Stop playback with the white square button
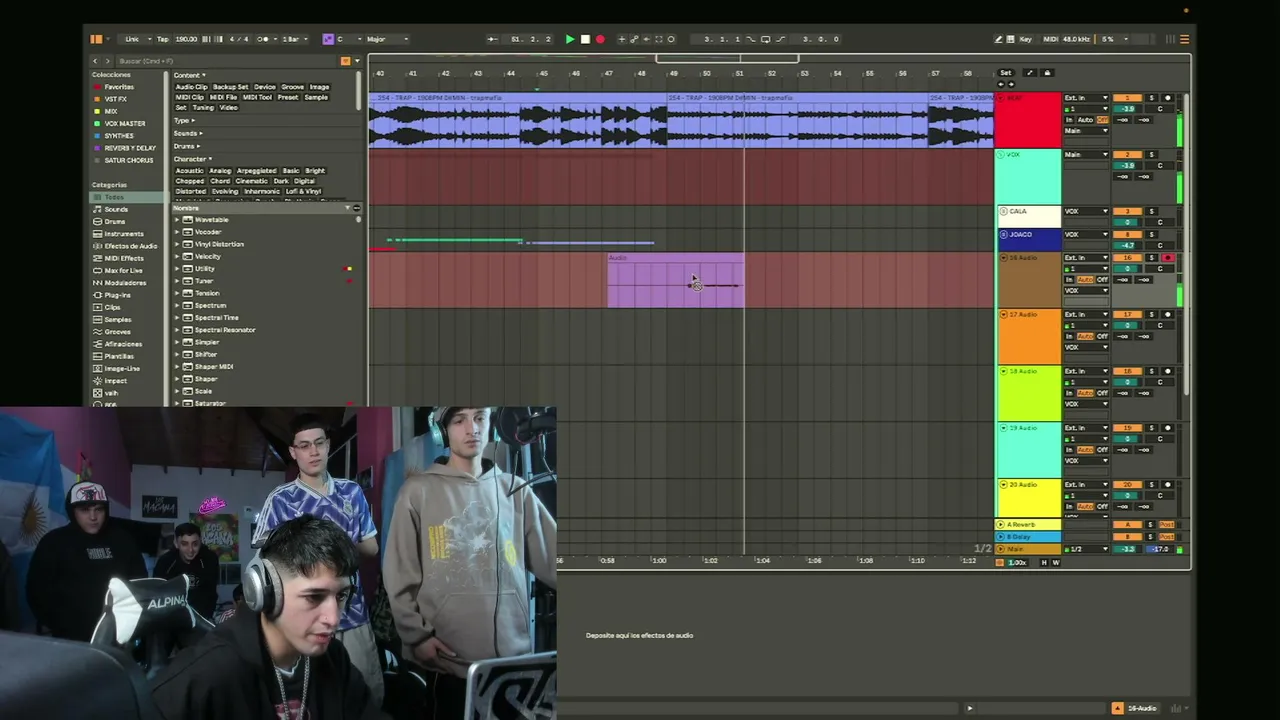 [585, 39]
